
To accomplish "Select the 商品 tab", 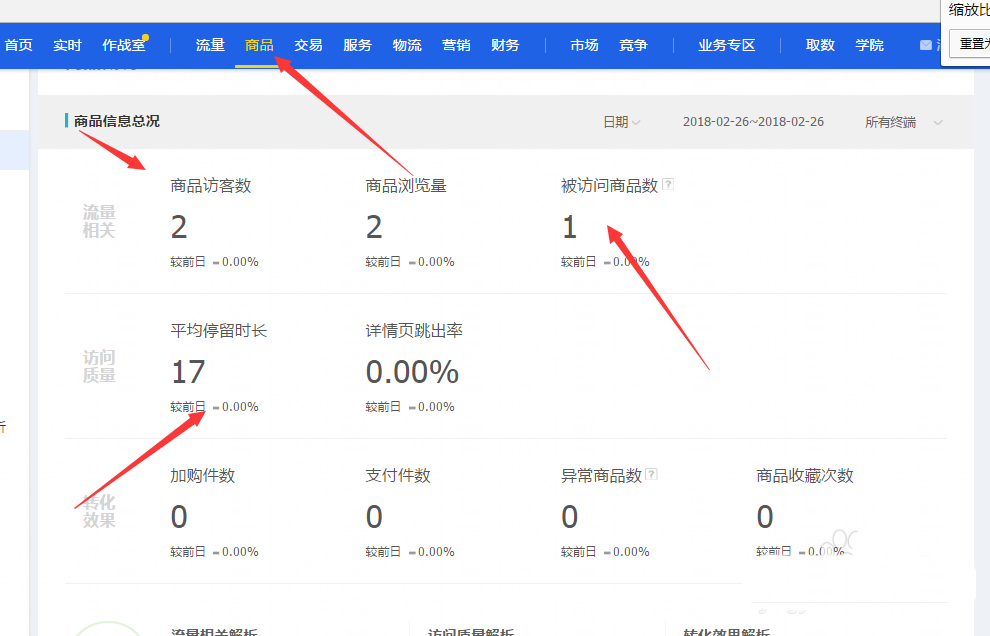I will point(259,45).
